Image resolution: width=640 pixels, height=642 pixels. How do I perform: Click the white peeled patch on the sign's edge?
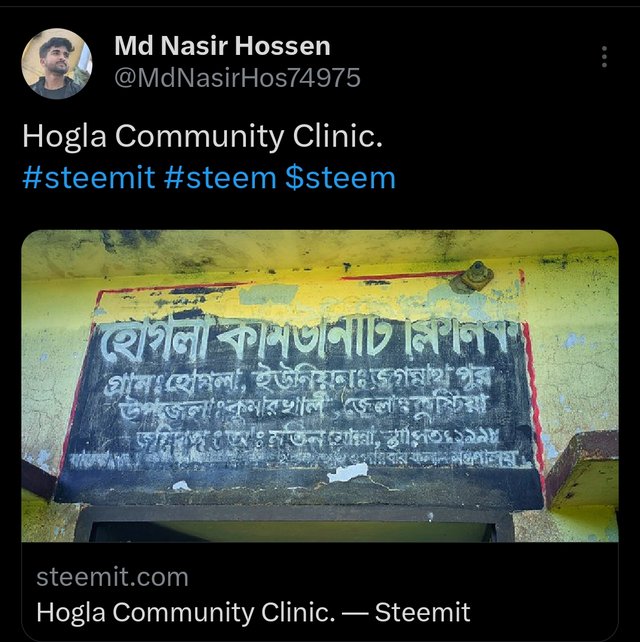(348, 472)
